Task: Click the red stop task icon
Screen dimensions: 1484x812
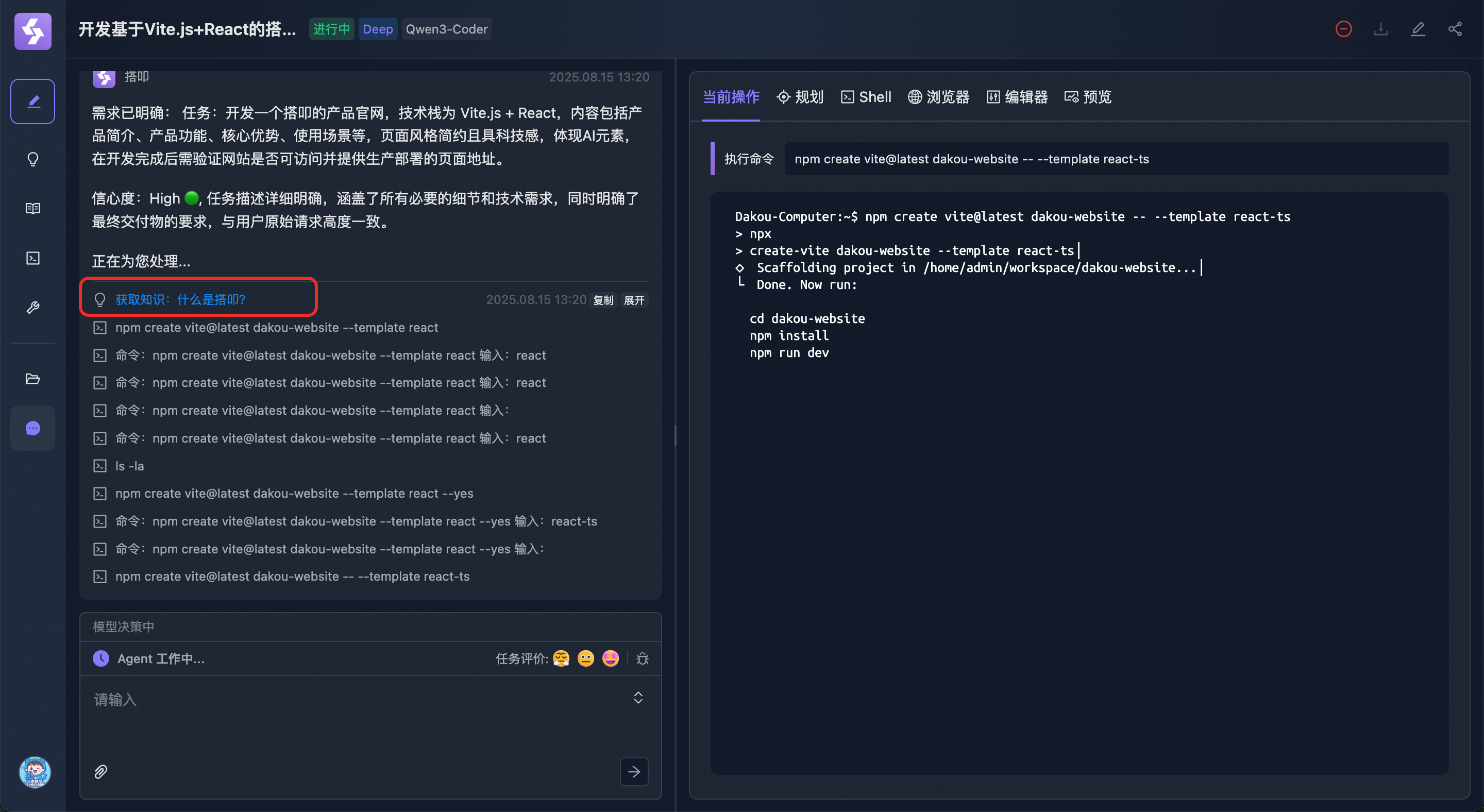Action: [x=1343, y=29]
